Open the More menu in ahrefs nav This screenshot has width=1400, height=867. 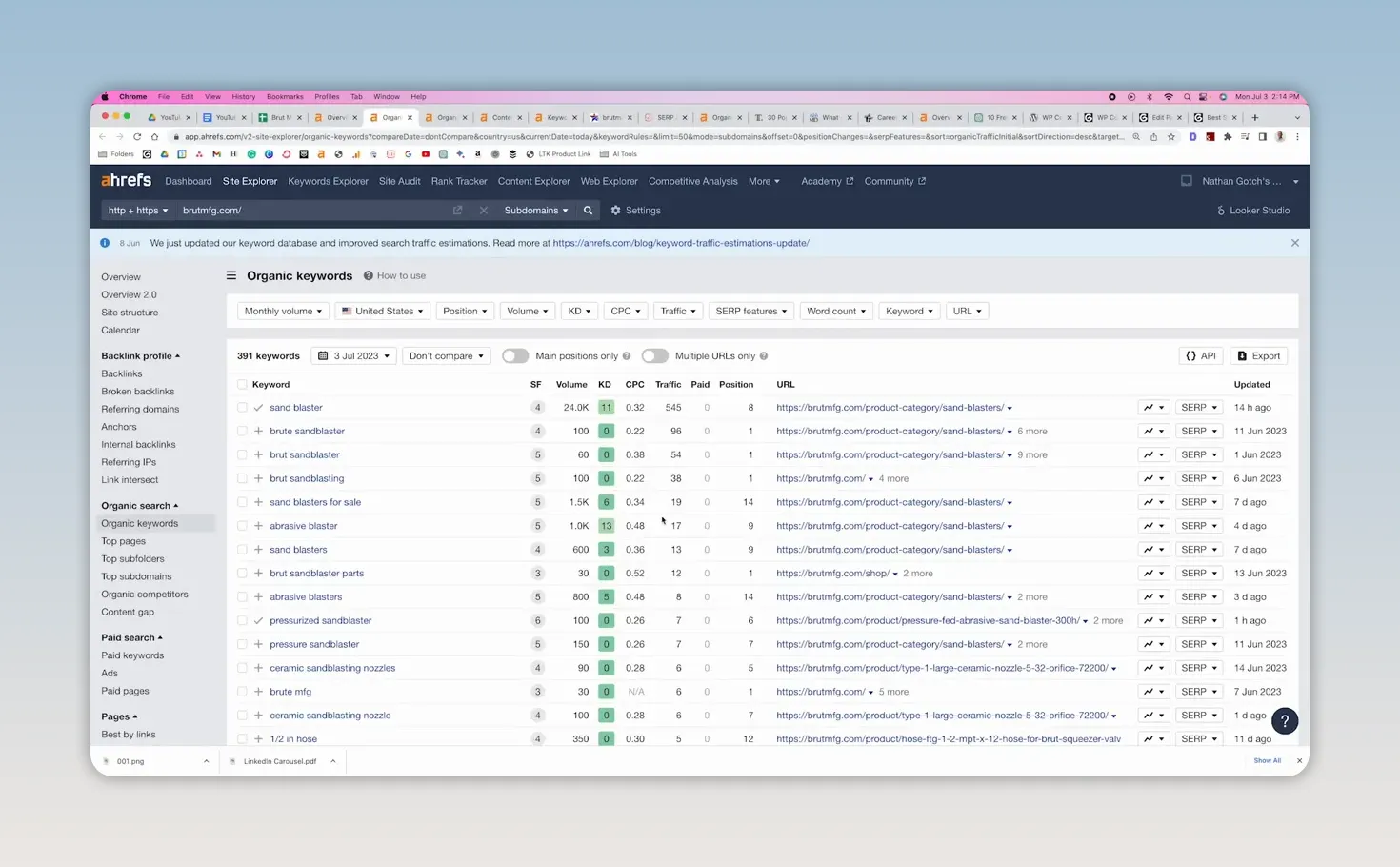point(764,181)
